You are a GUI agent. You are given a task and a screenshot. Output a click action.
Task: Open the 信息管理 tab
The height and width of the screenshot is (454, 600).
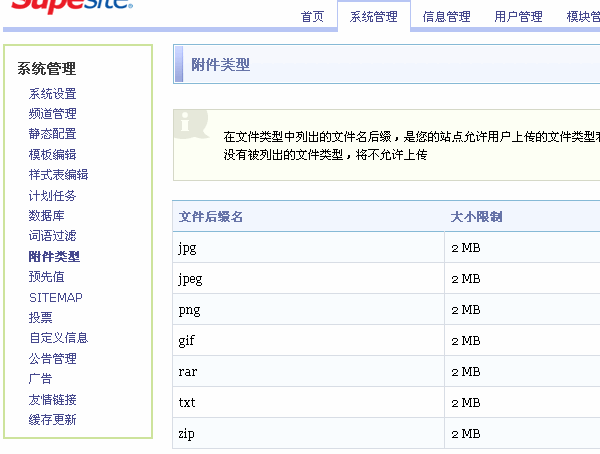tap(446, 17)
